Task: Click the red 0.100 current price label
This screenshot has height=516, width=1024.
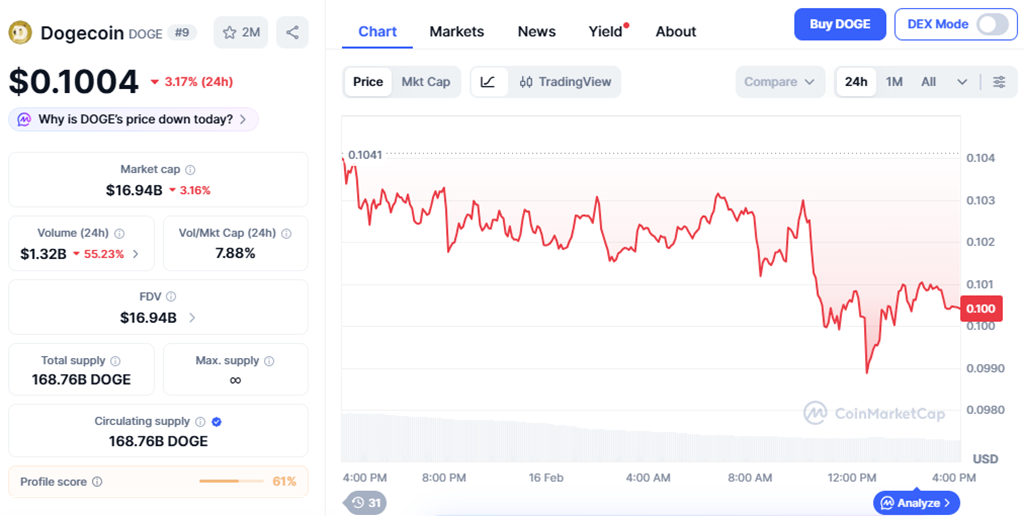Action: point(981,308)
